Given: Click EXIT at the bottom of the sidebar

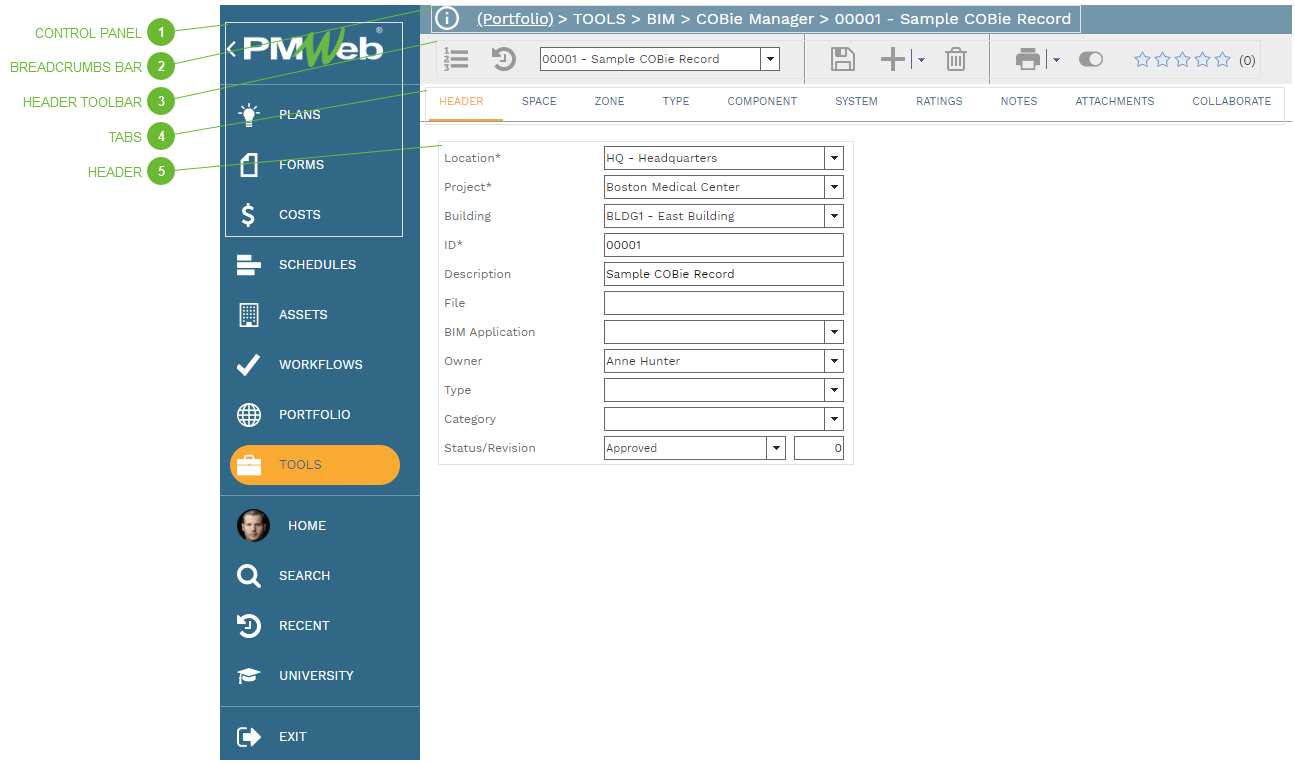Looking at the screenshot, I should click(292, 736).
